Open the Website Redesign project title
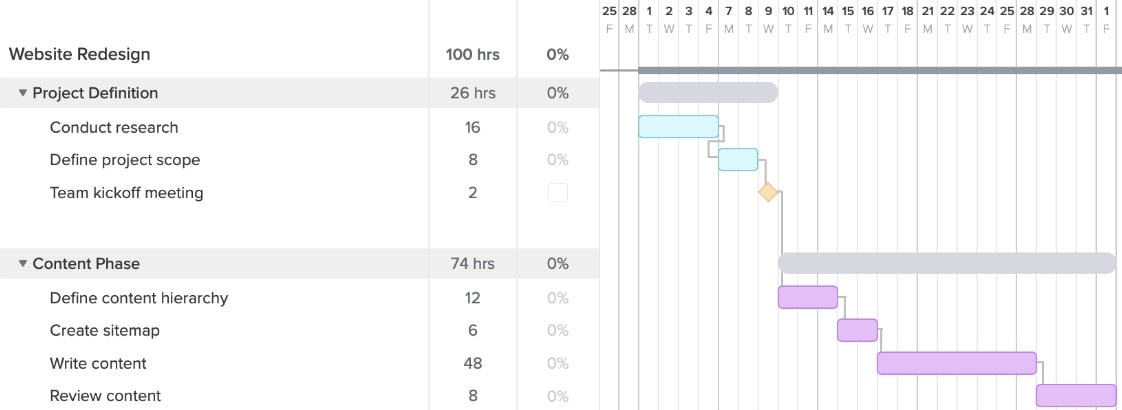Image resolution: width=1122 pixels, height=410 pixels. [x=80, y=54]
